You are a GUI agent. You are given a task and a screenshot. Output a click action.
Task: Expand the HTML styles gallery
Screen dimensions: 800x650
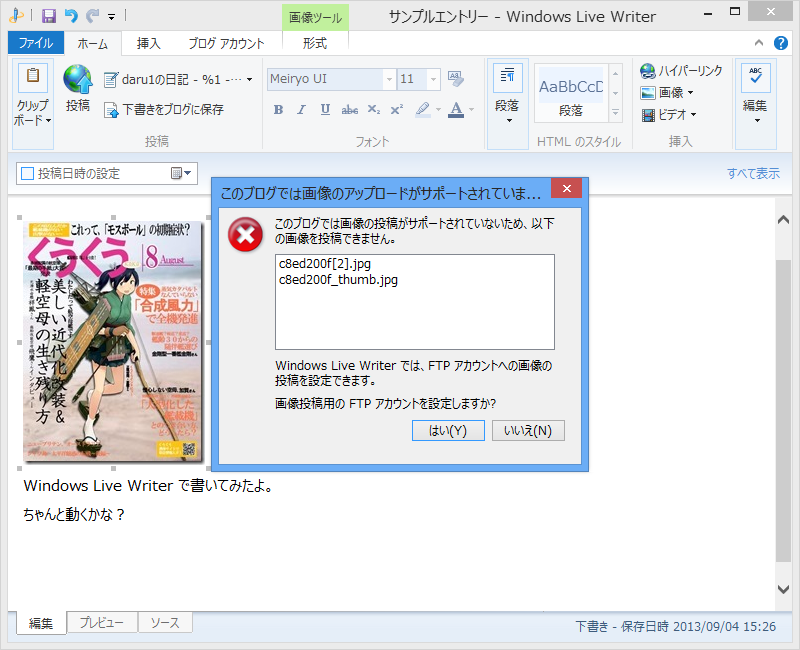[x=616, y=112]
